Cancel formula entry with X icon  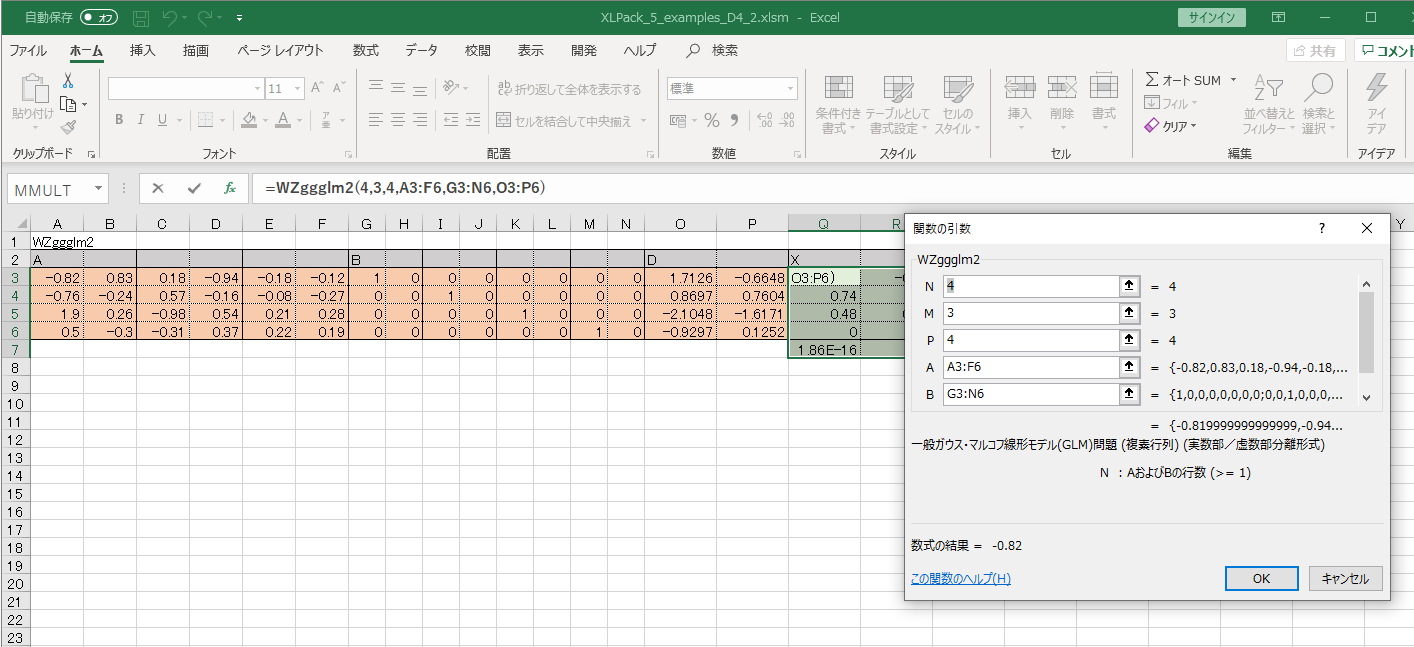(158, 188)
